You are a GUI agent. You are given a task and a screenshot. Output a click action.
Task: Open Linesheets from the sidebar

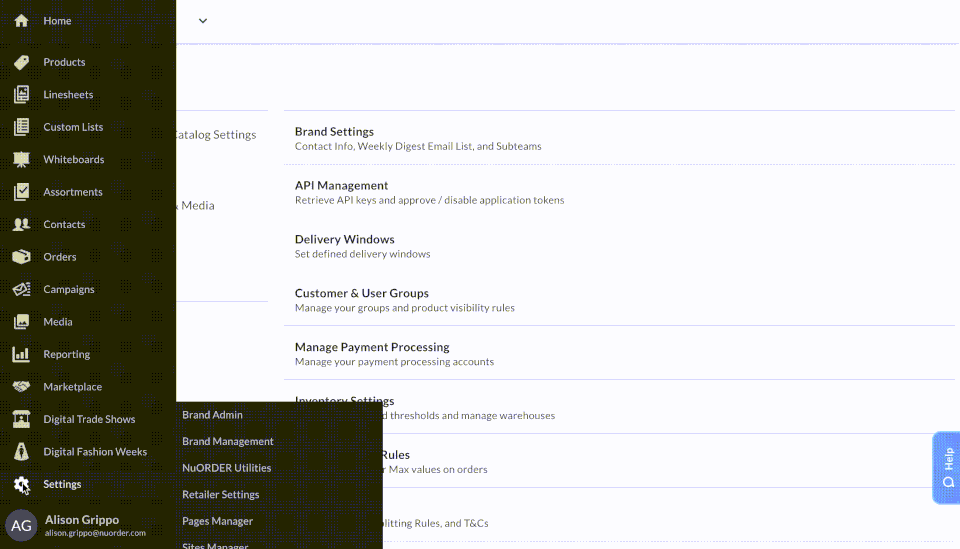(68, 94)
